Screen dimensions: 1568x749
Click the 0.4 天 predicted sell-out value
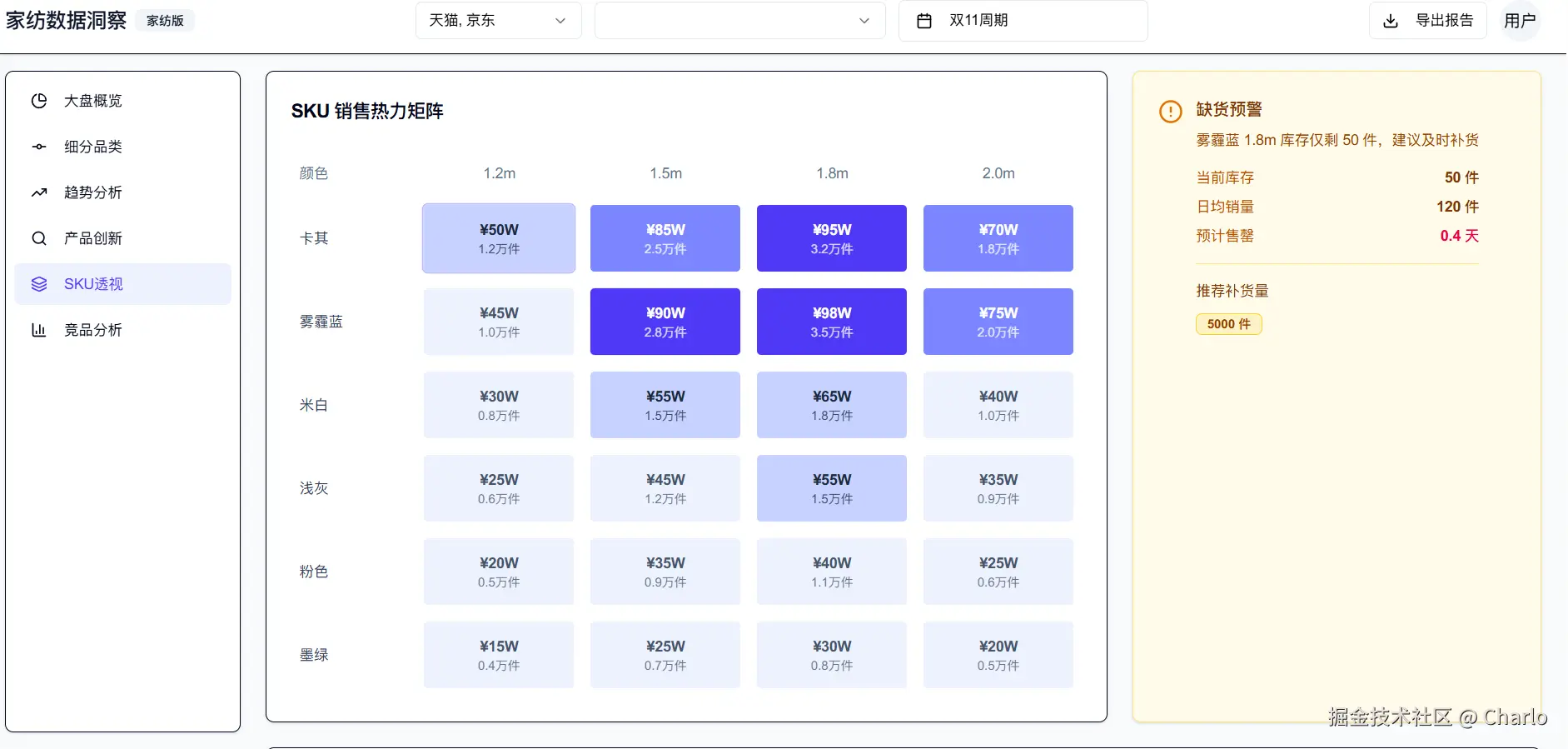pos(1460,236)
